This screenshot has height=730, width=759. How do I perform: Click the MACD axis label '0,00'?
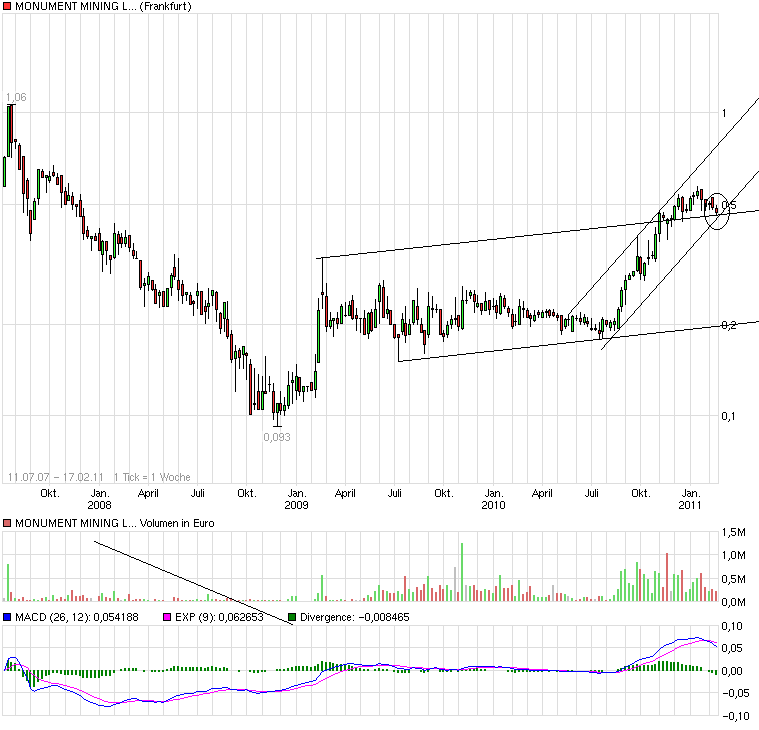pyautogui.click(x=732, y=671)
